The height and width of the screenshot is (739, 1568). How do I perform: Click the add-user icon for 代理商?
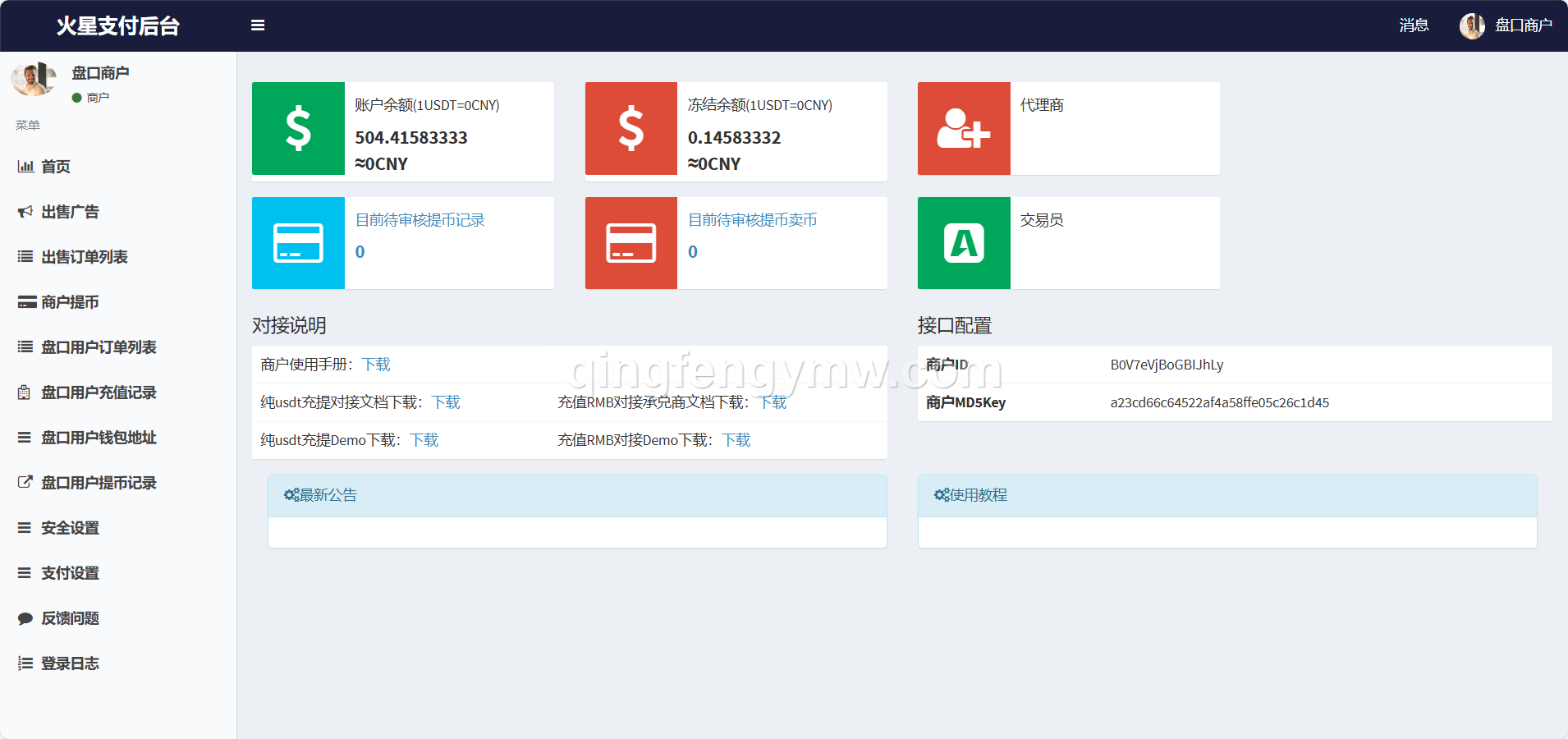click(964, 128)
